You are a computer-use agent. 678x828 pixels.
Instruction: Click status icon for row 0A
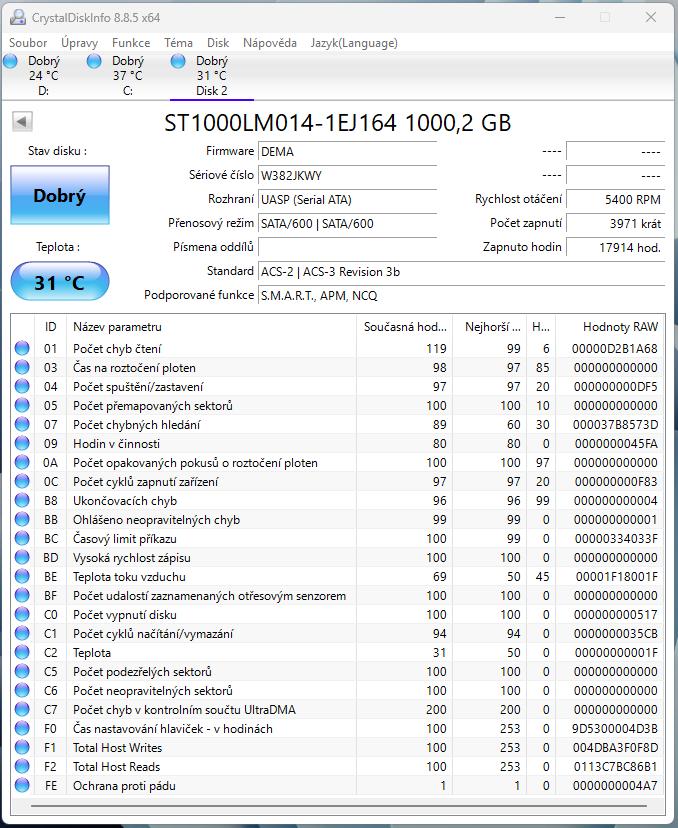(x=22, y=462)
